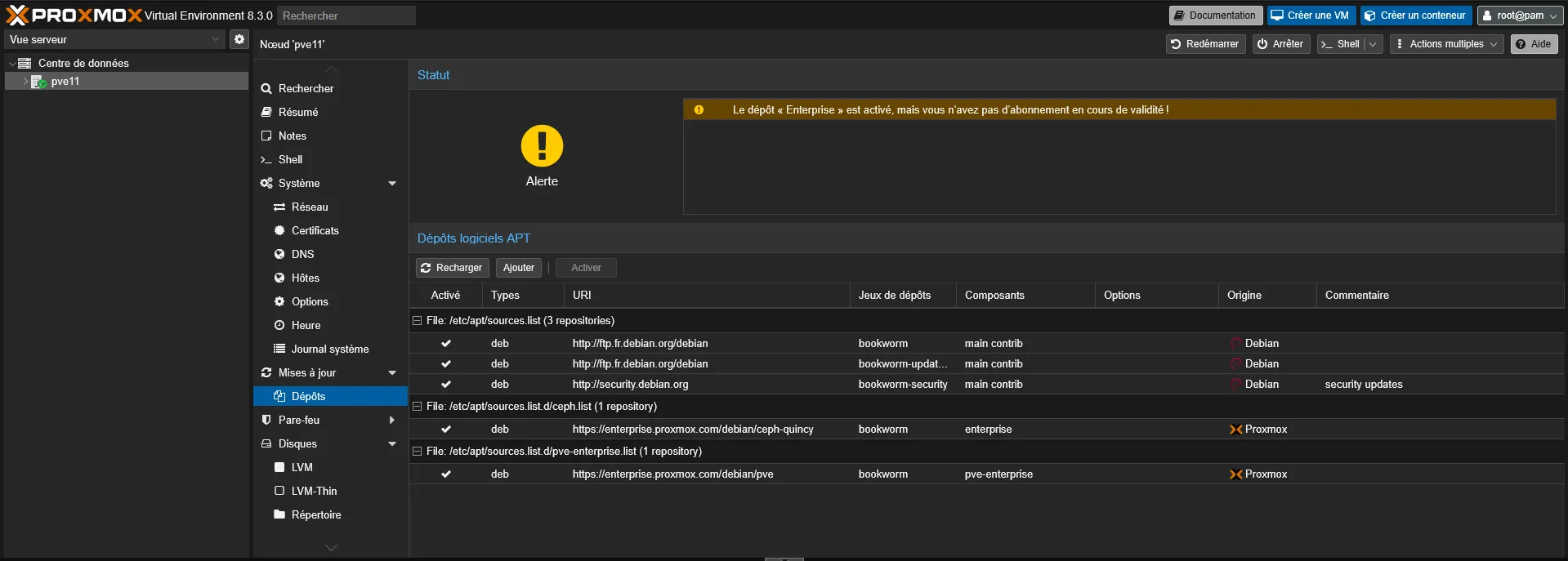Expand the Pare-feu submenu arrow
Screen dimensions: 1568x561
392,421
